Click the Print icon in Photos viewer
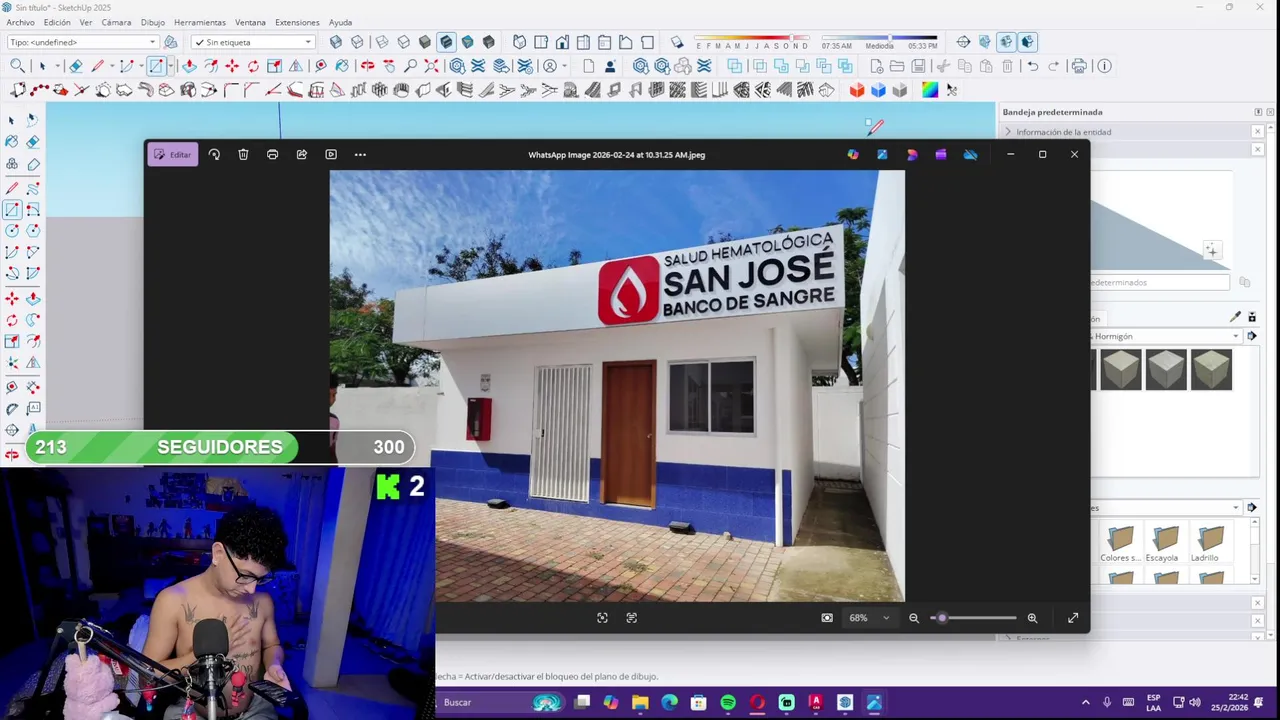 coord(272,154)
